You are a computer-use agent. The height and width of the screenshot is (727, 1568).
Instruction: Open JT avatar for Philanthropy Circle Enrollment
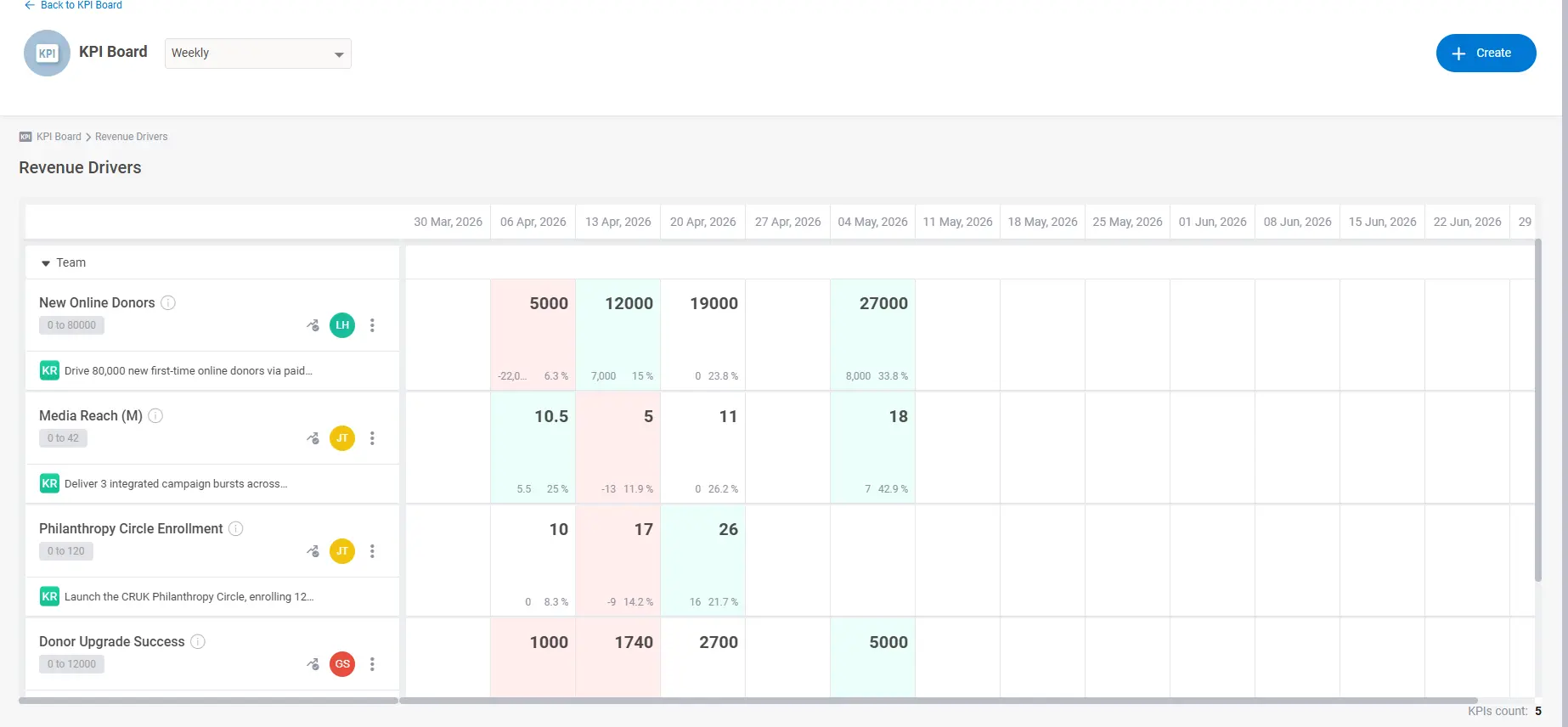pyautogui.click(x=342, y=551)
